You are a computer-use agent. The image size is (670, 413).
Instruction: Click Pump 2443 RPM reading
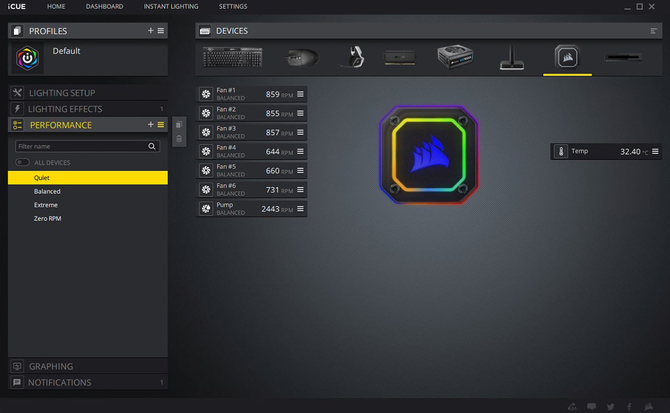(x=277, y=209)
